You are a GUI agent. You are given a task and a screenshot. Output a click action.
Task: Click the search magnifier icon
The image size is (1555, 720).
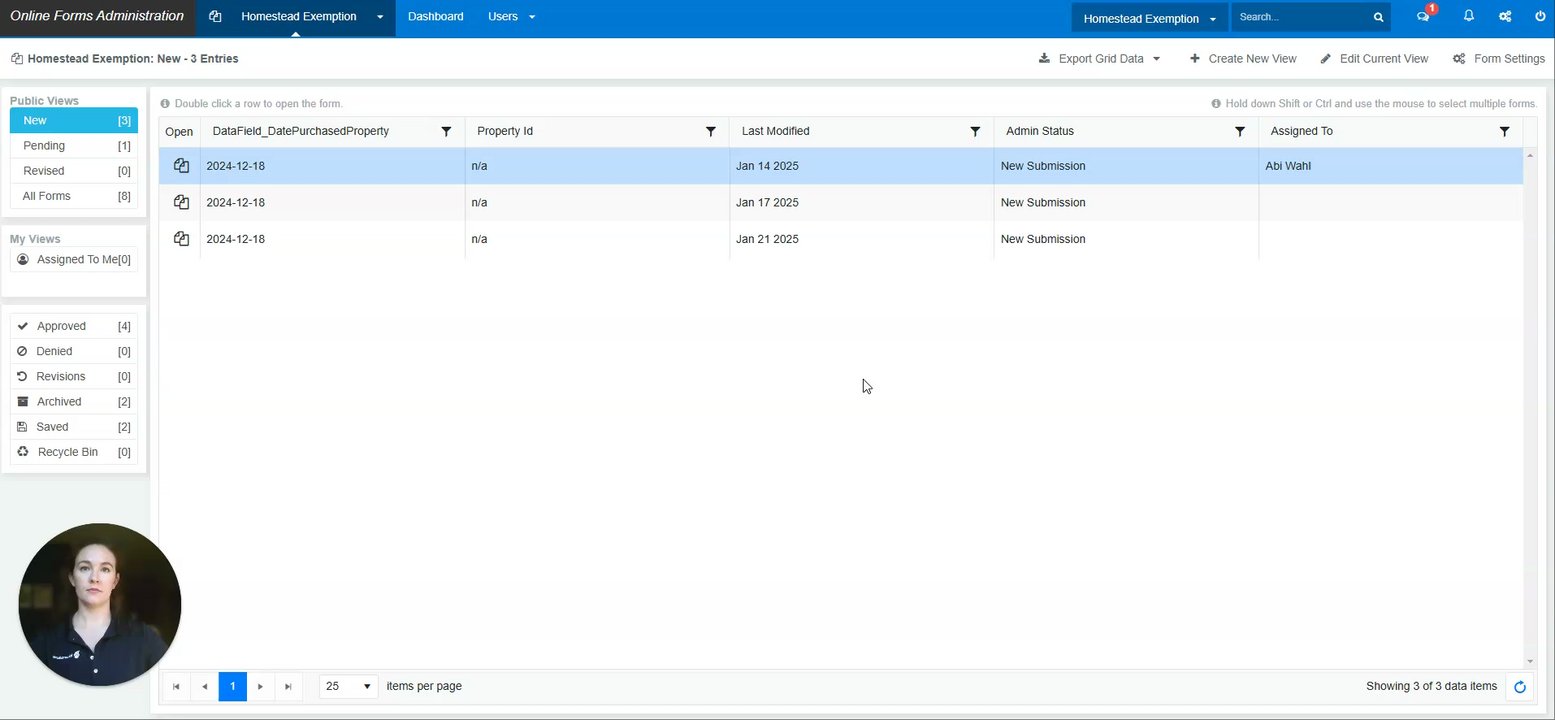coord(1378,17)
